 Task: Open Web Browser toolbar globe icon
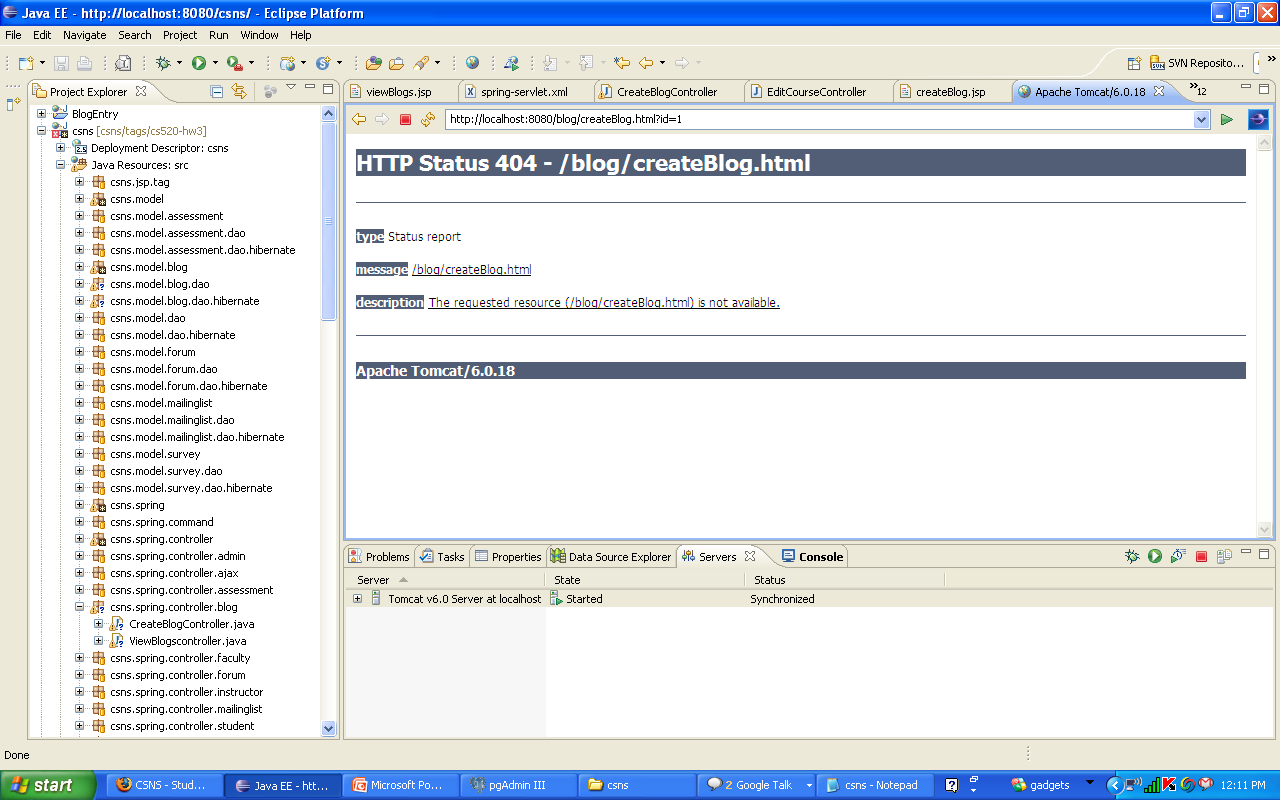click(x=472, y=63)
